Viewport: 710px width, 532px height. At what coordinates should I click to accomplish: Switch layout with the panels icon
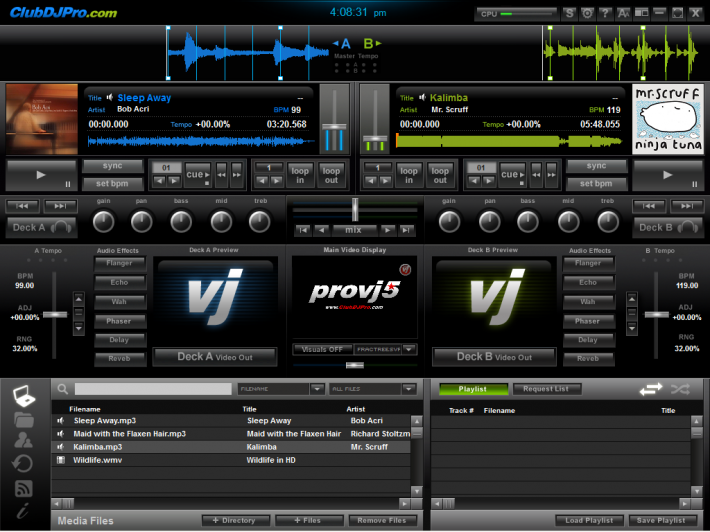[x=642, y=14]
